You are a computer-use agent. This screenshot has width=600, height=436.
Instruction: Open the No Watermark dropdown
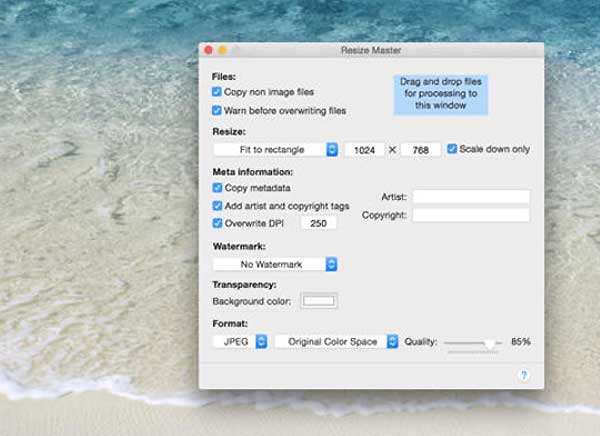click(x=275, y=265)
